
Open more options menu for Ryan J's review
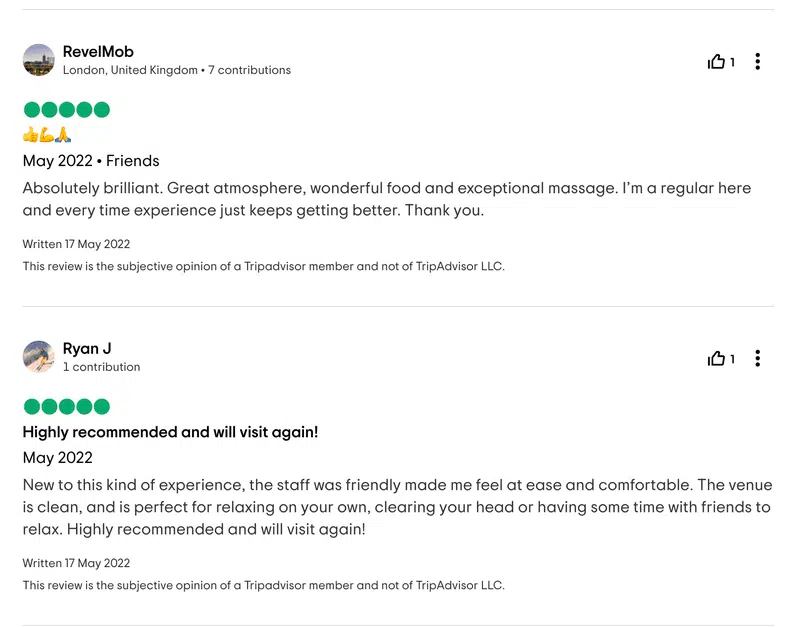point(758,359)
